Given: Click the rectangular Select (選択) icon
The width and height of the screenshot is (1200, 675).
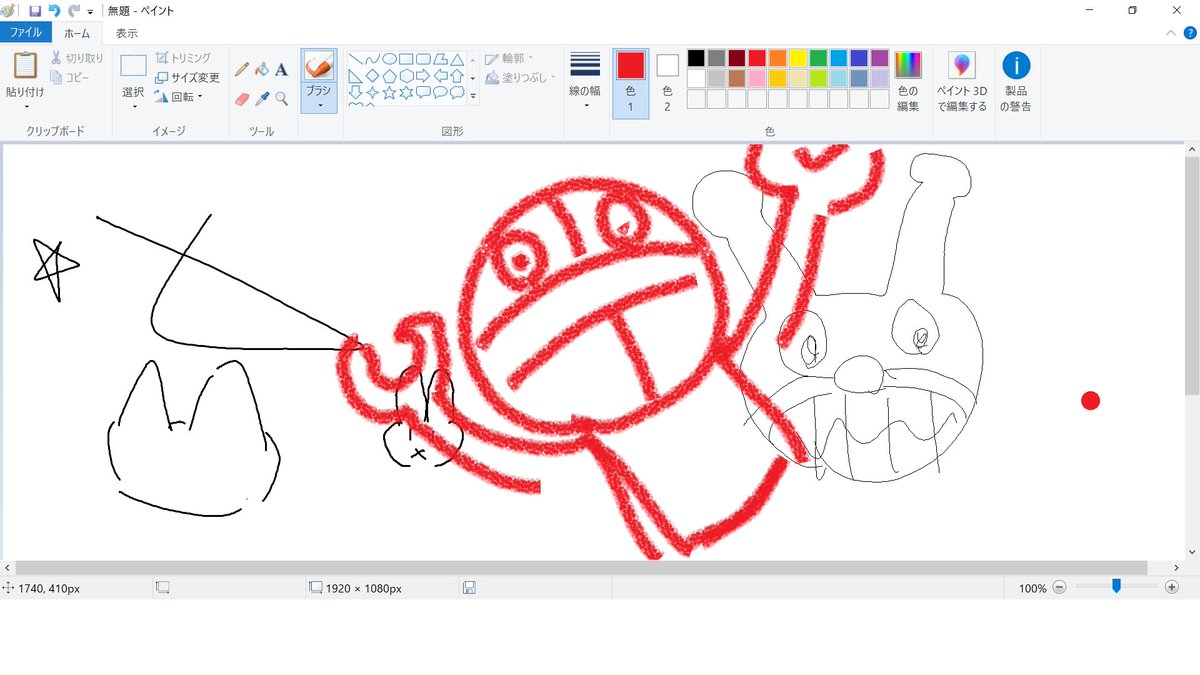Looking at the screenshot, I should (x=133, y=66).
